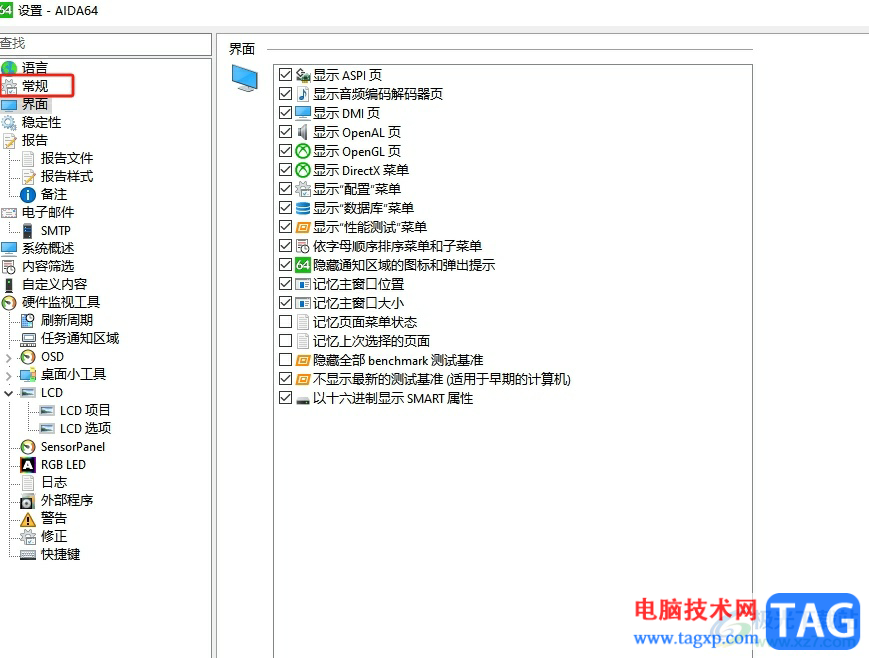Viewport: 869px width, 658px height.
Task: Click the 自定义内容 icon
Action: 9,285
